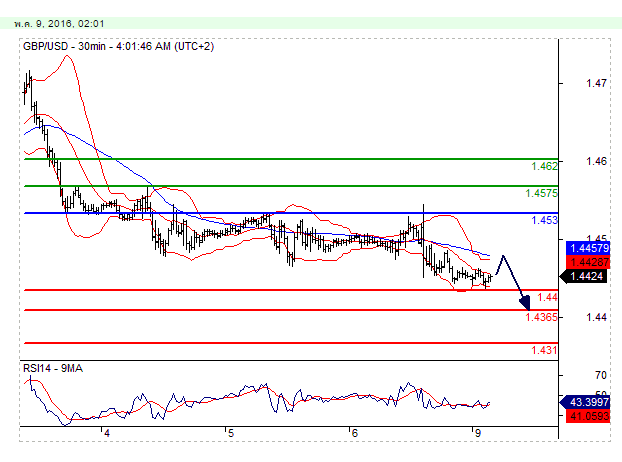The width and height of the screenshot is (622, 462).
Task: Click the red 1.431 support label
Action: [x=544, y=350]
